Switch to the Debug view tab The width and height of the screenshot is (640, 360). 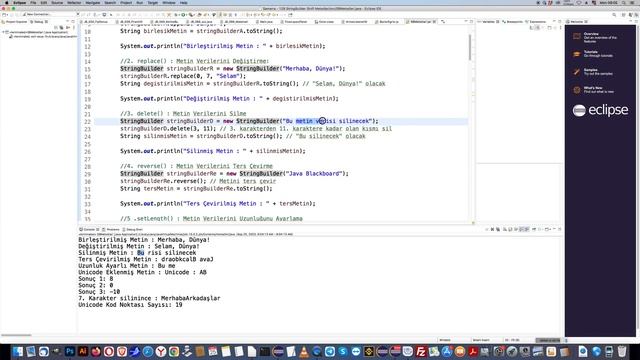click(39, 22)
